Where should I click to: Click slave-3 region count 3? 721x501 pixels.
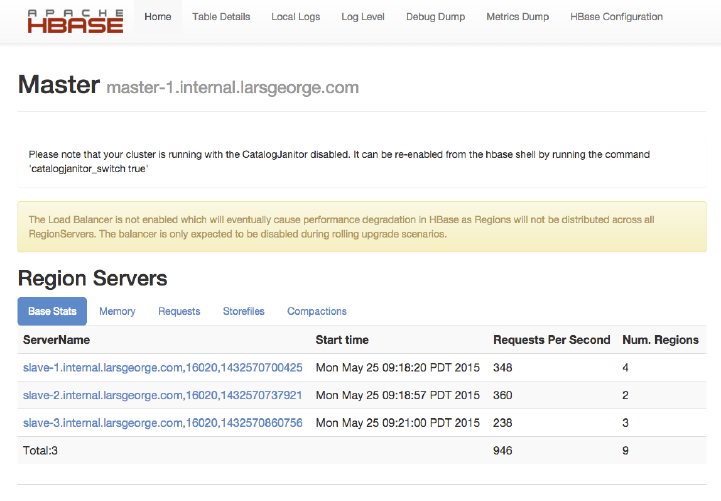(625, 423)
